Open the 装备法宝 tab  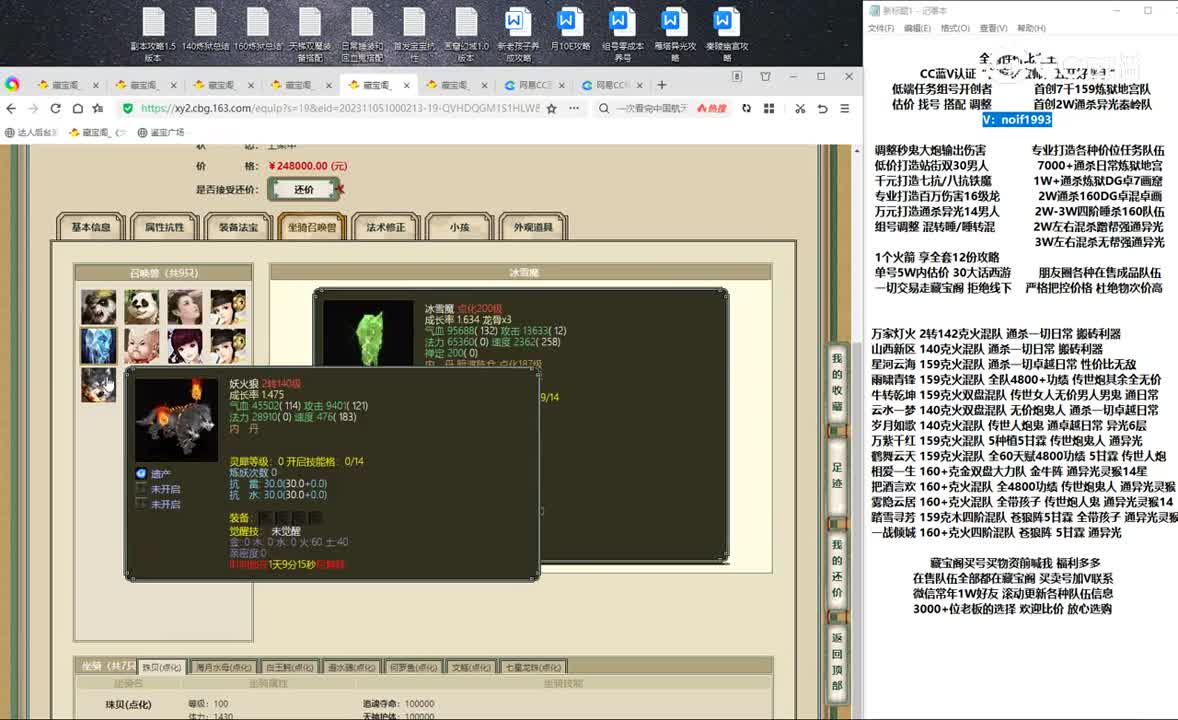click(238, 227)
